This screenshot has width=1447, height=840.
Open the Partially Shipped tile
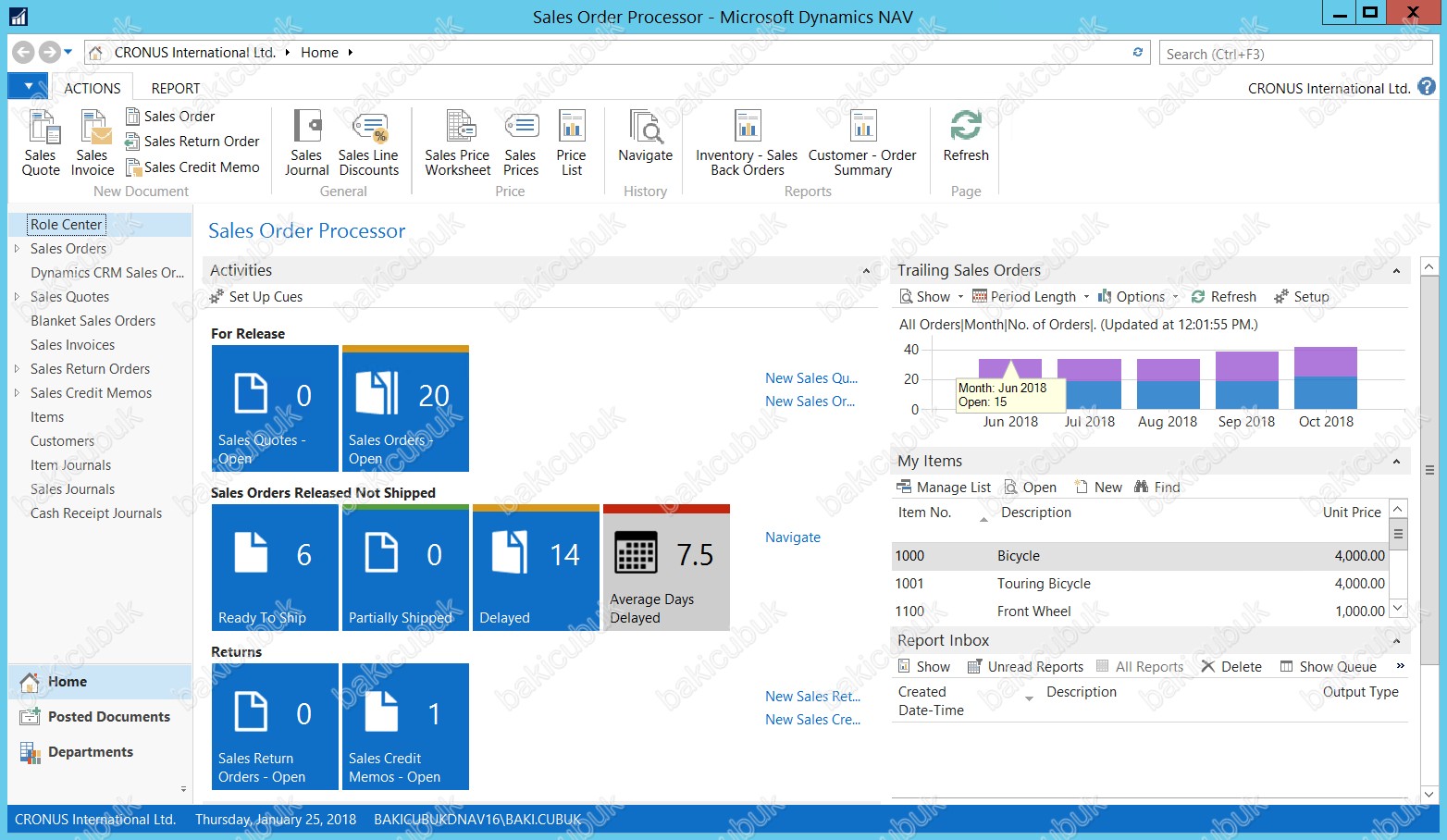pos(405,567)
